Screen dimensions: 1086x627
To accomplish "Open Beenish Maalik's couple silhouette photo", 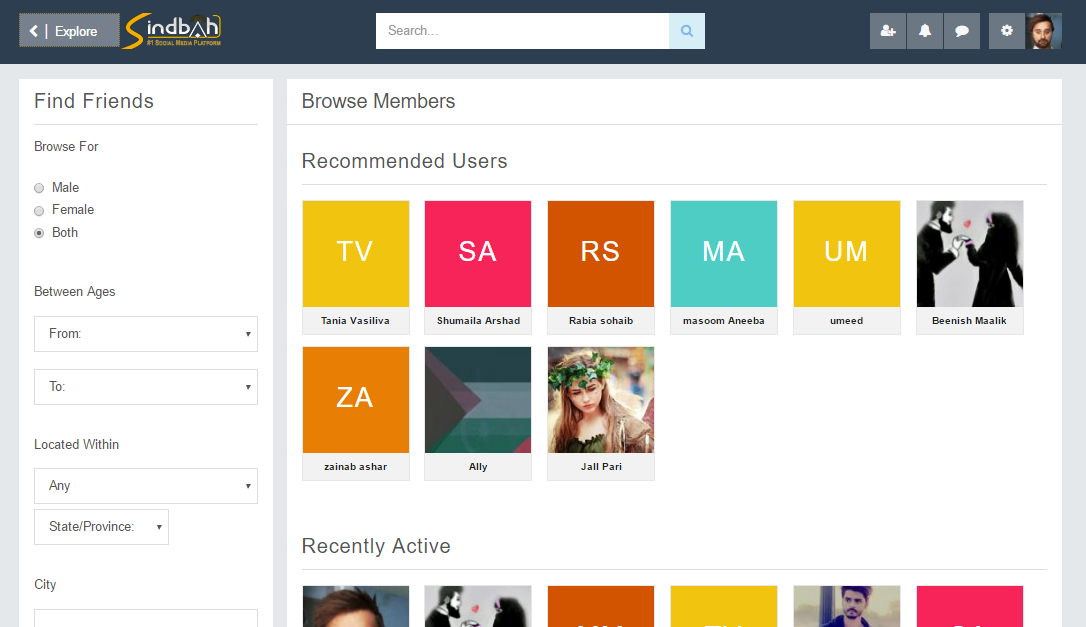I will pos(970,254).
